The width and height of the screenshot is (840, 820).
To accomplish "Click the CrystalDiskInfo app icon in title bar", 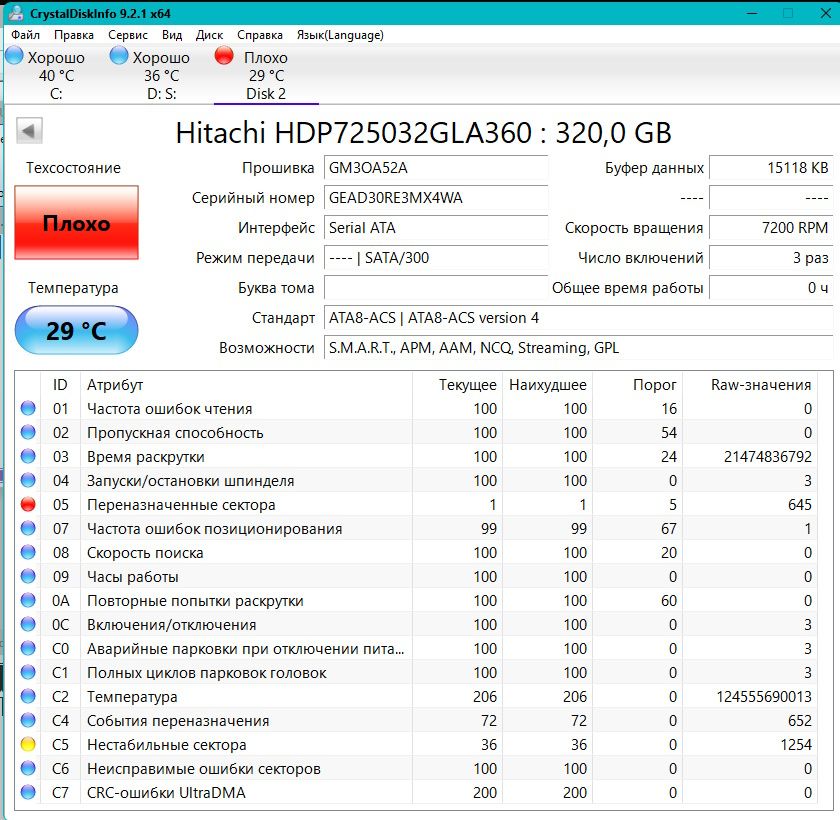I will (x=16, y=13).
